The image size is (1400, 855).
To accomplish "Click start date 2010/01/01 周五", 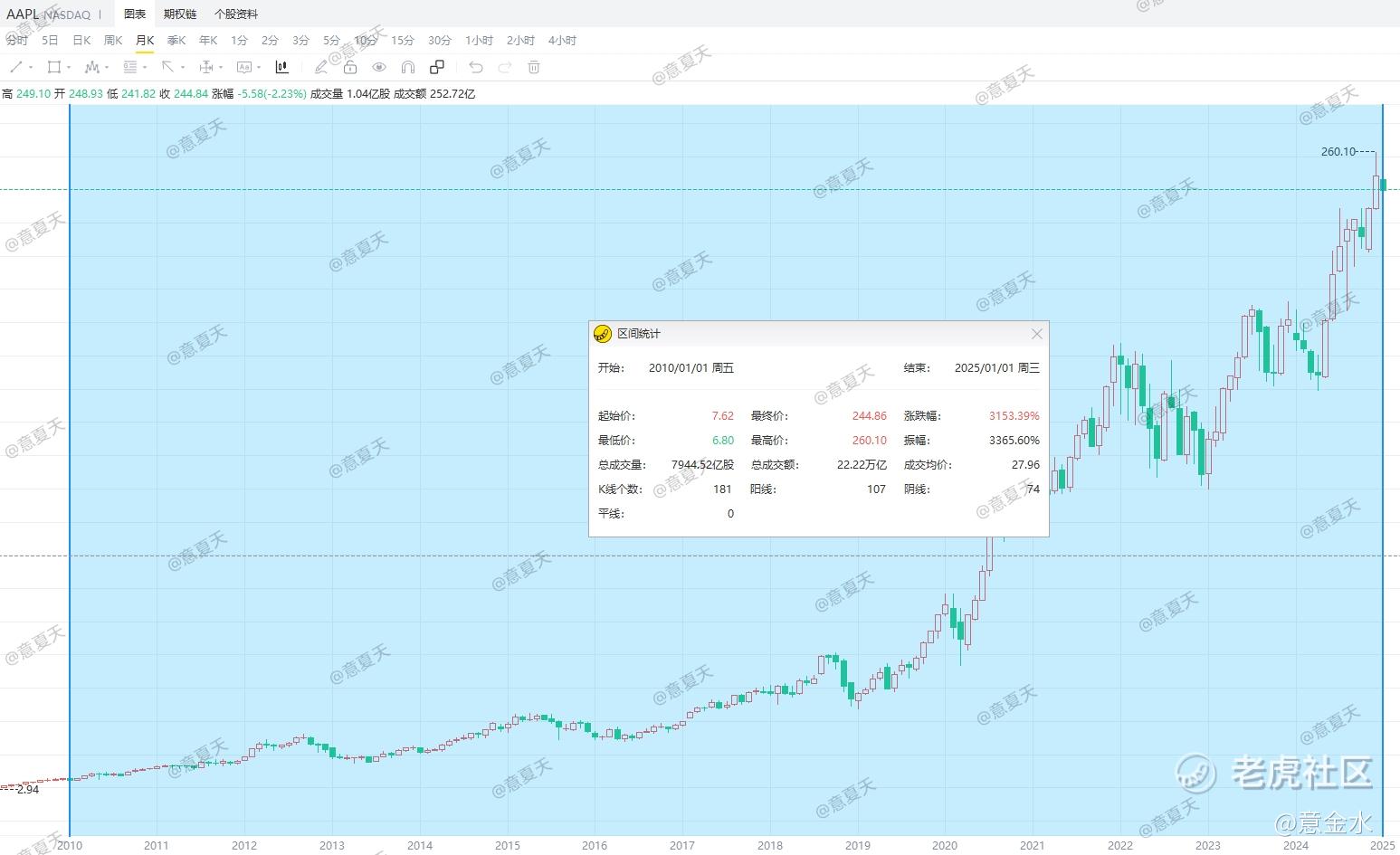I will coord(691,368).
